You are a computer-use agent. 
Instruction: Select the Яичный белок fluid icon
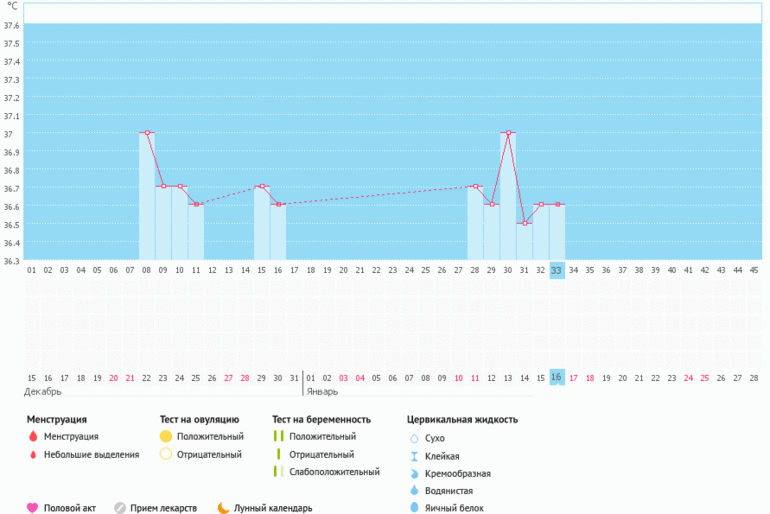point(413,508)
